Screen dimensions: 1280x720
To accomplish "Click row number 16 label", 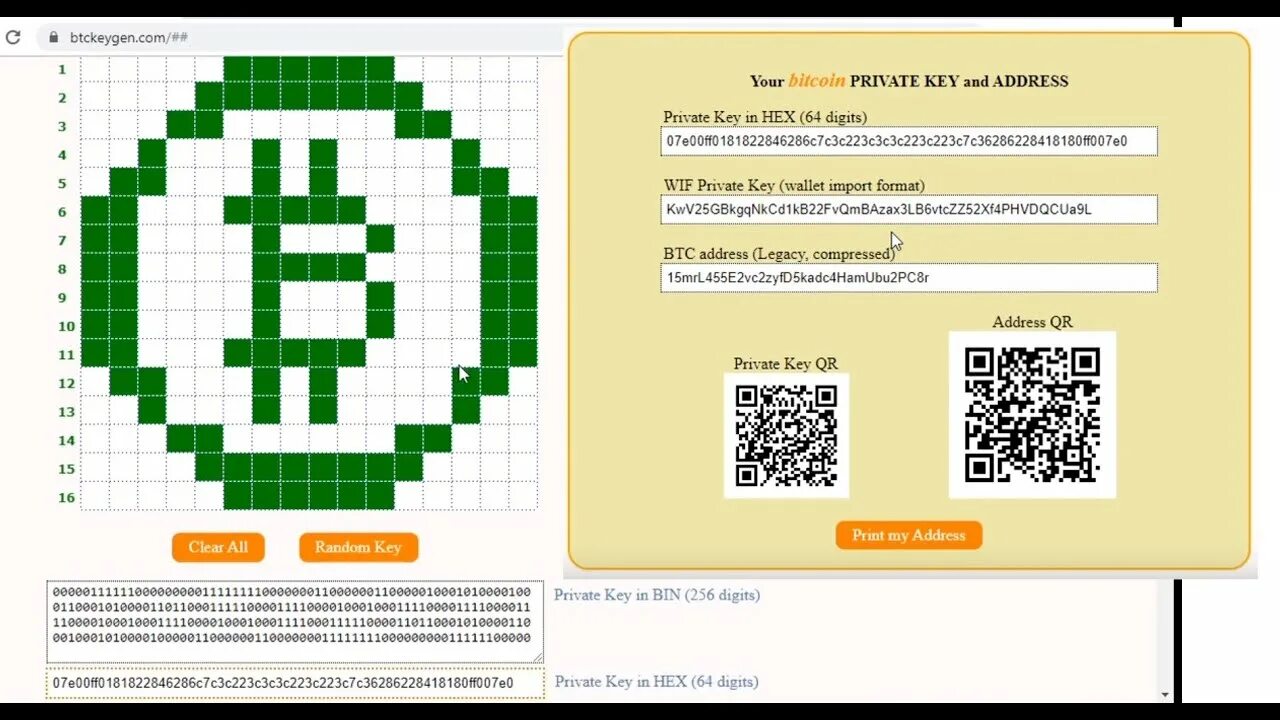I will click(66, 497).
